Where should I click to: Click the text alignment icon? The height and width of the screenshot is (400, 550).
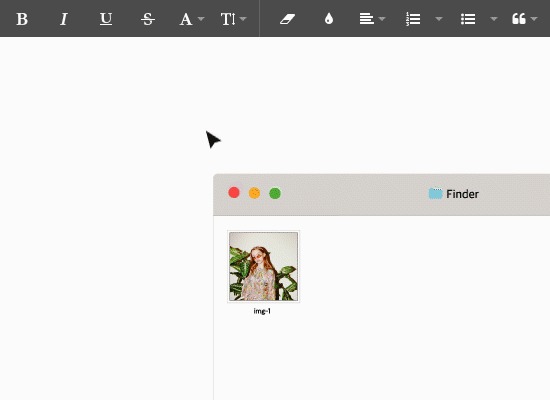tap(367, 19)
